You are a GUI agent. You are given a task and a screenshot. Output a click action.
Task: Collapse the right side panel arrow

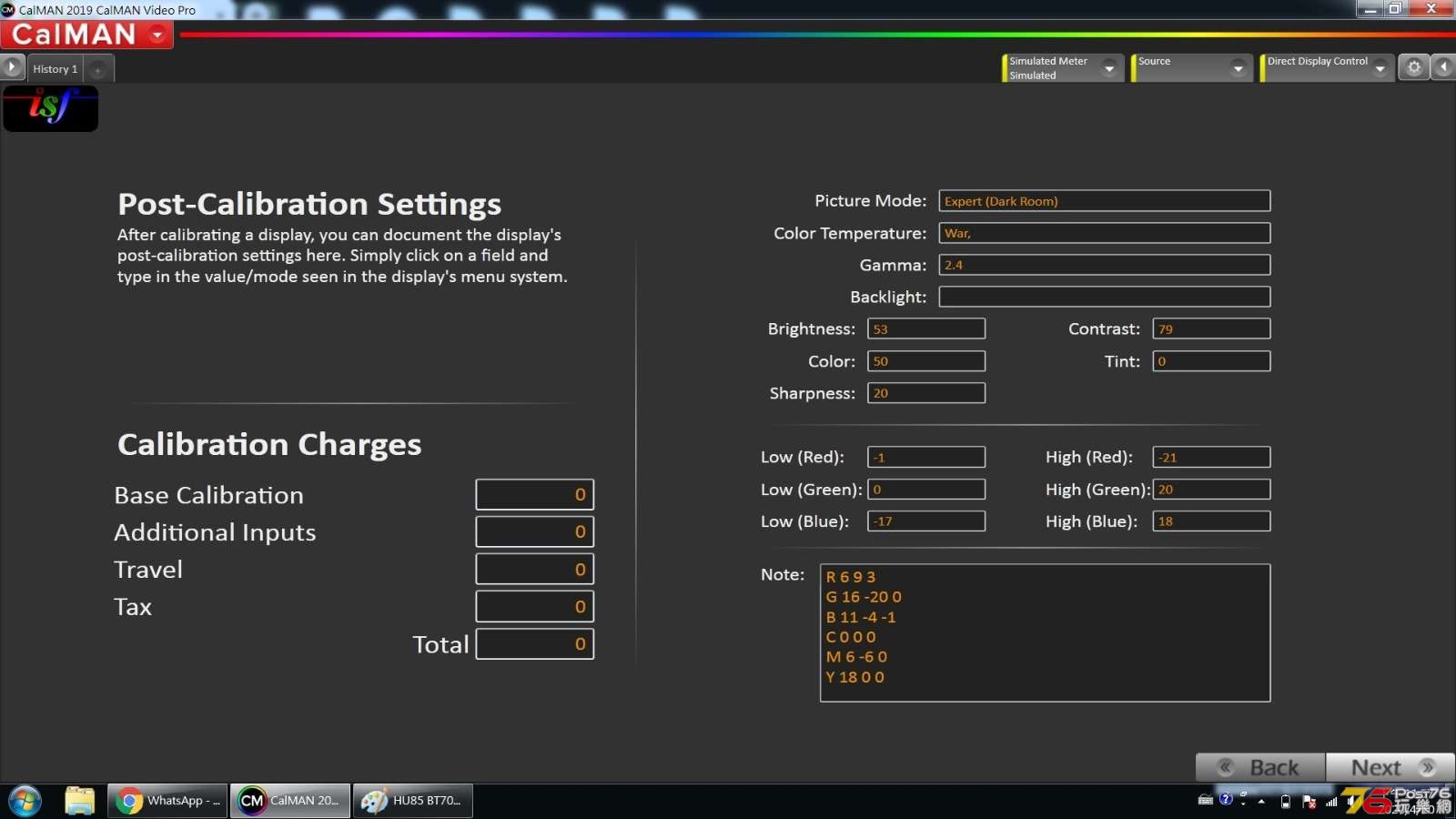[x=1443, y=67]
